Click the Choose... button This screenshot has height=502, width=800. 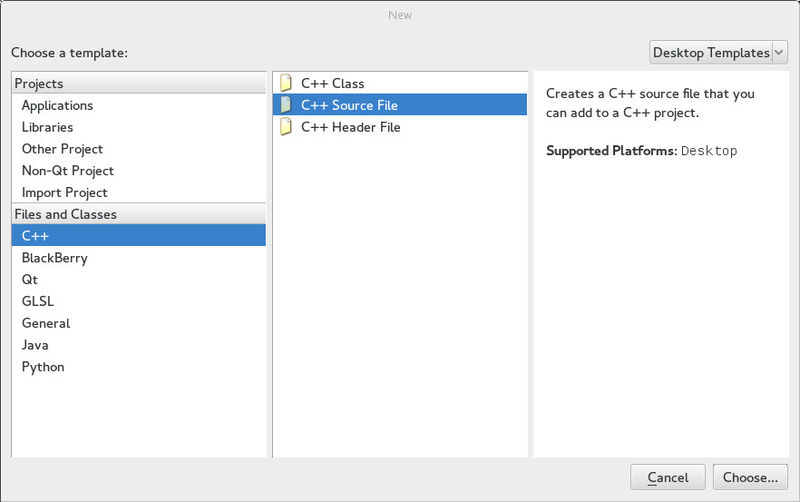point(750,477)
